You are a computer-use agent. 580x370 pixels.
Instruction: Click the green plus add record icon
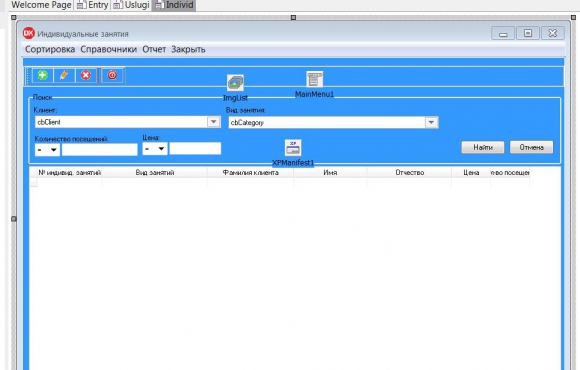pyautogui.click(x=43, y=75)
